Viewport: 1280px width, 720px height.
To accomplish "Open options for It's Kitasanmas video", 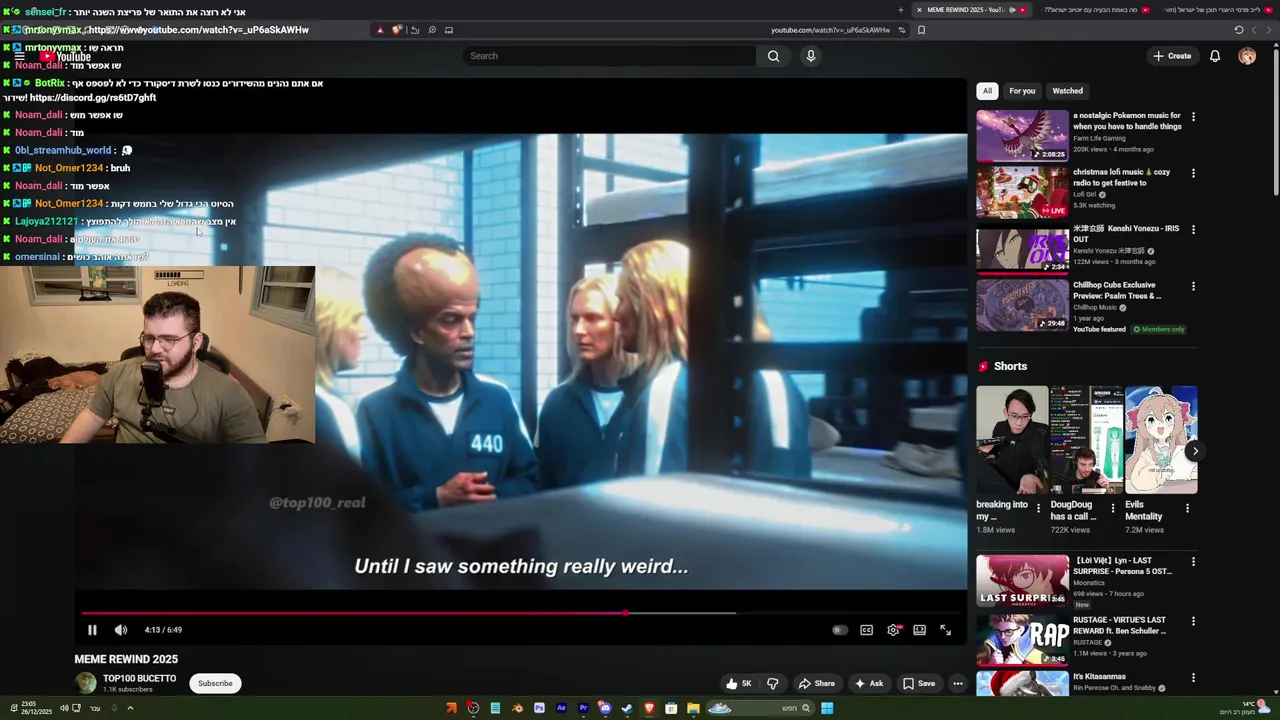I will point(1193,678).
